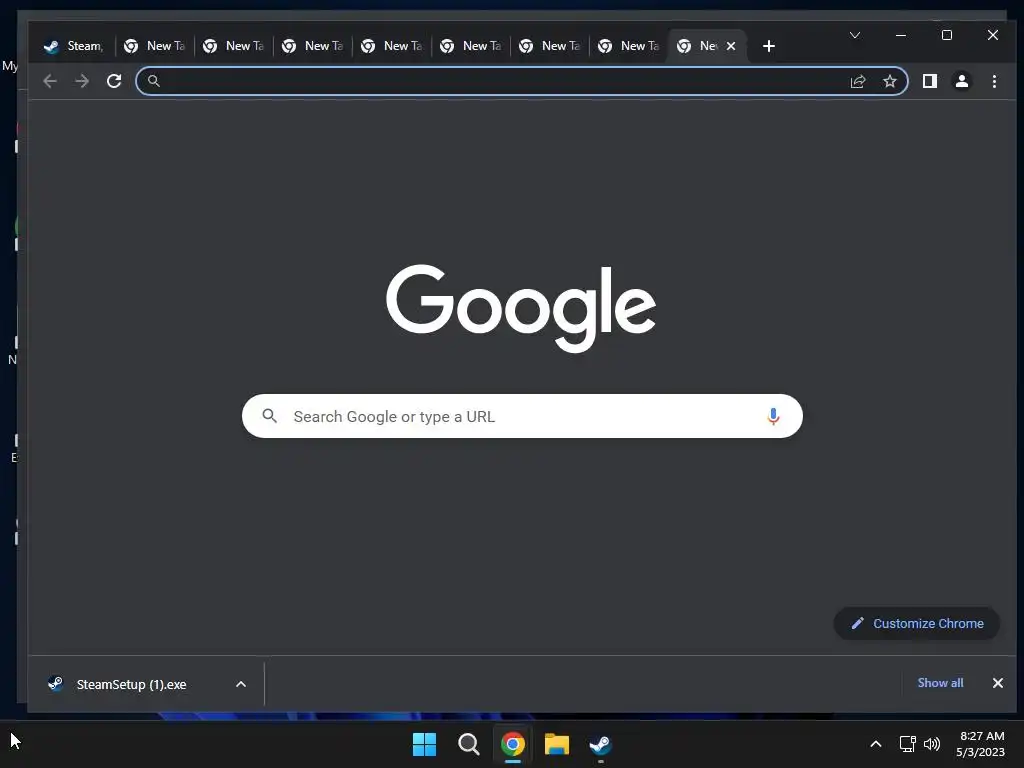Open the clock showing 8:27 AM
Viewport: 1024px width, 768px height.
click(x=980, y=744)
